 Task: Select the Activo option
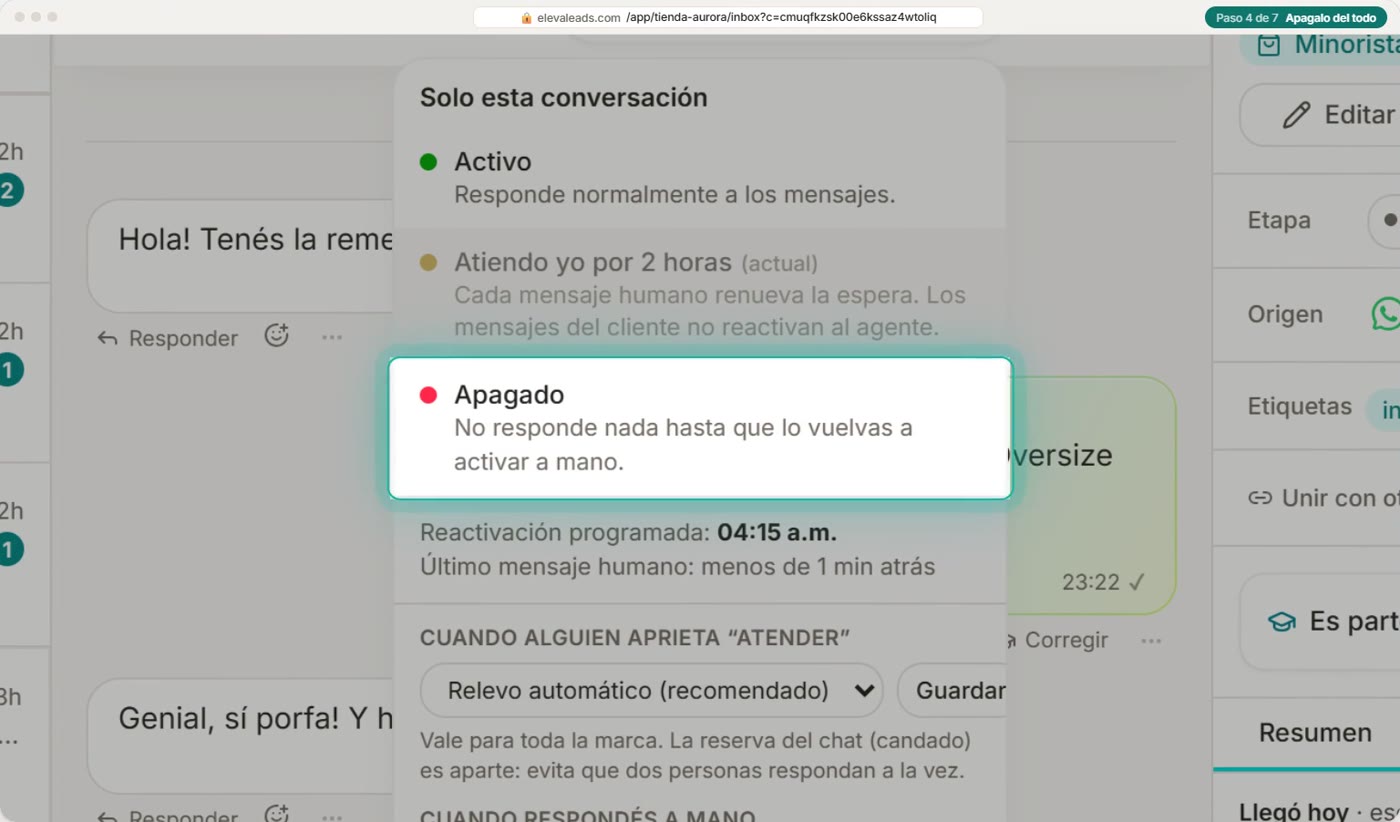coord(699,177)
